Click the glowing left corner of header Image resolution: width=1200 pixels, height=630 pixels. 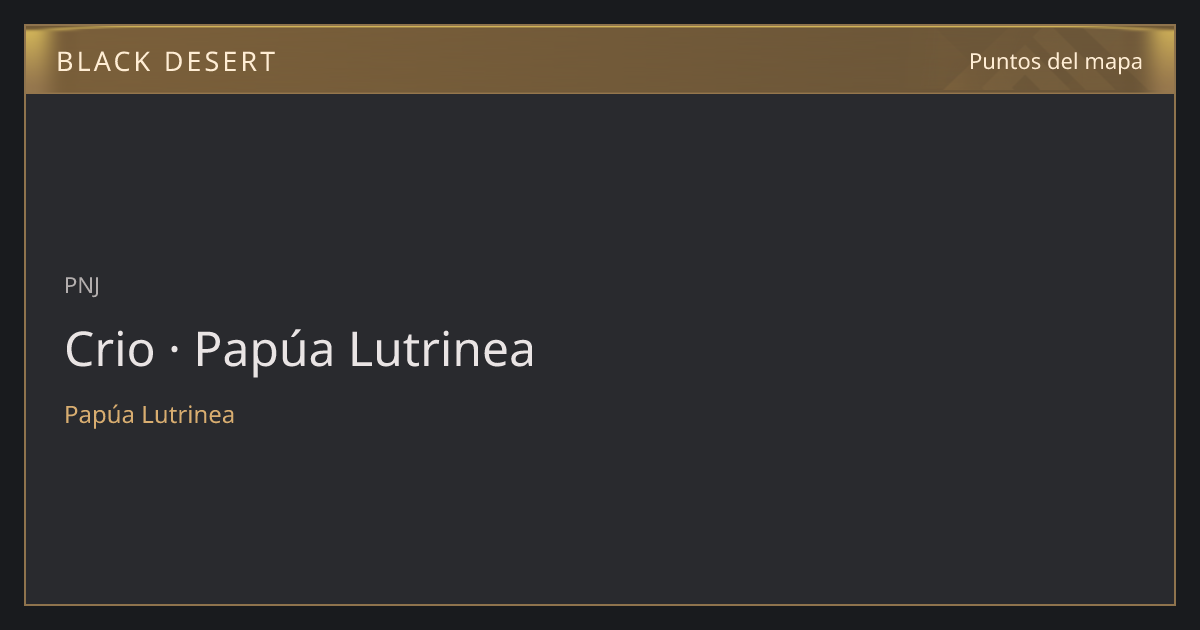[40, 45]
